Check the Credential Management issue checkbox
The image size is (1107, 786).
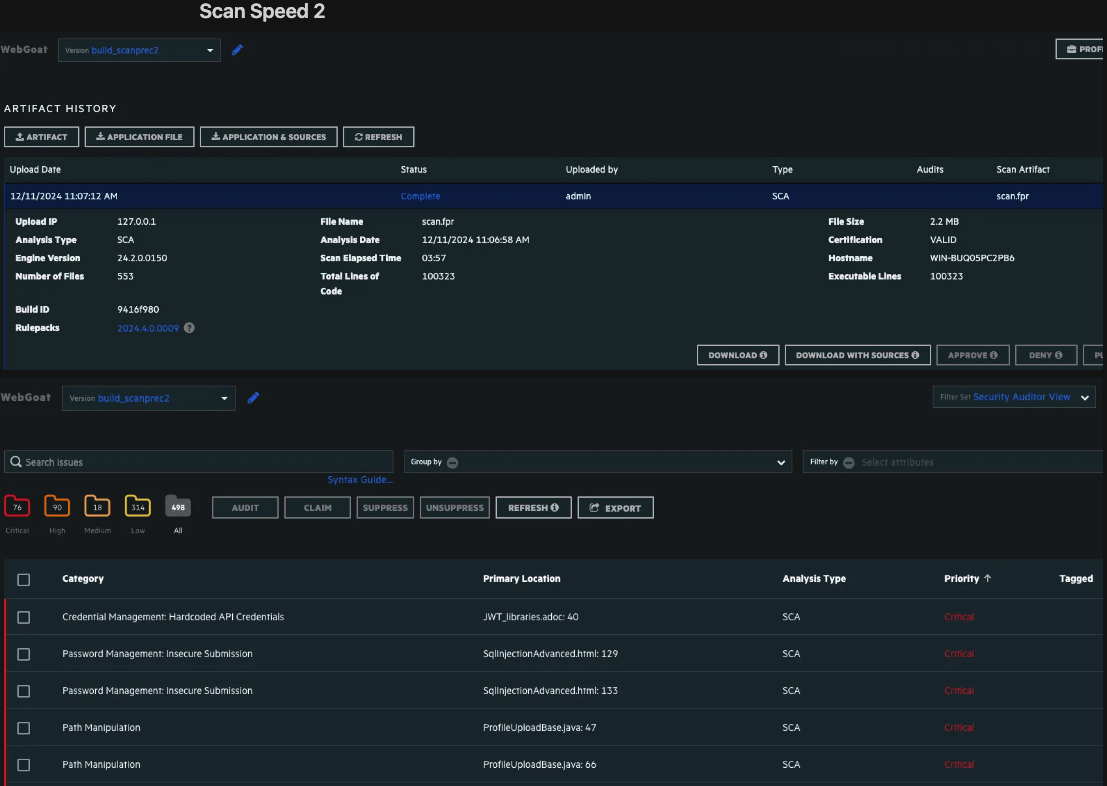tap(22, 617)
